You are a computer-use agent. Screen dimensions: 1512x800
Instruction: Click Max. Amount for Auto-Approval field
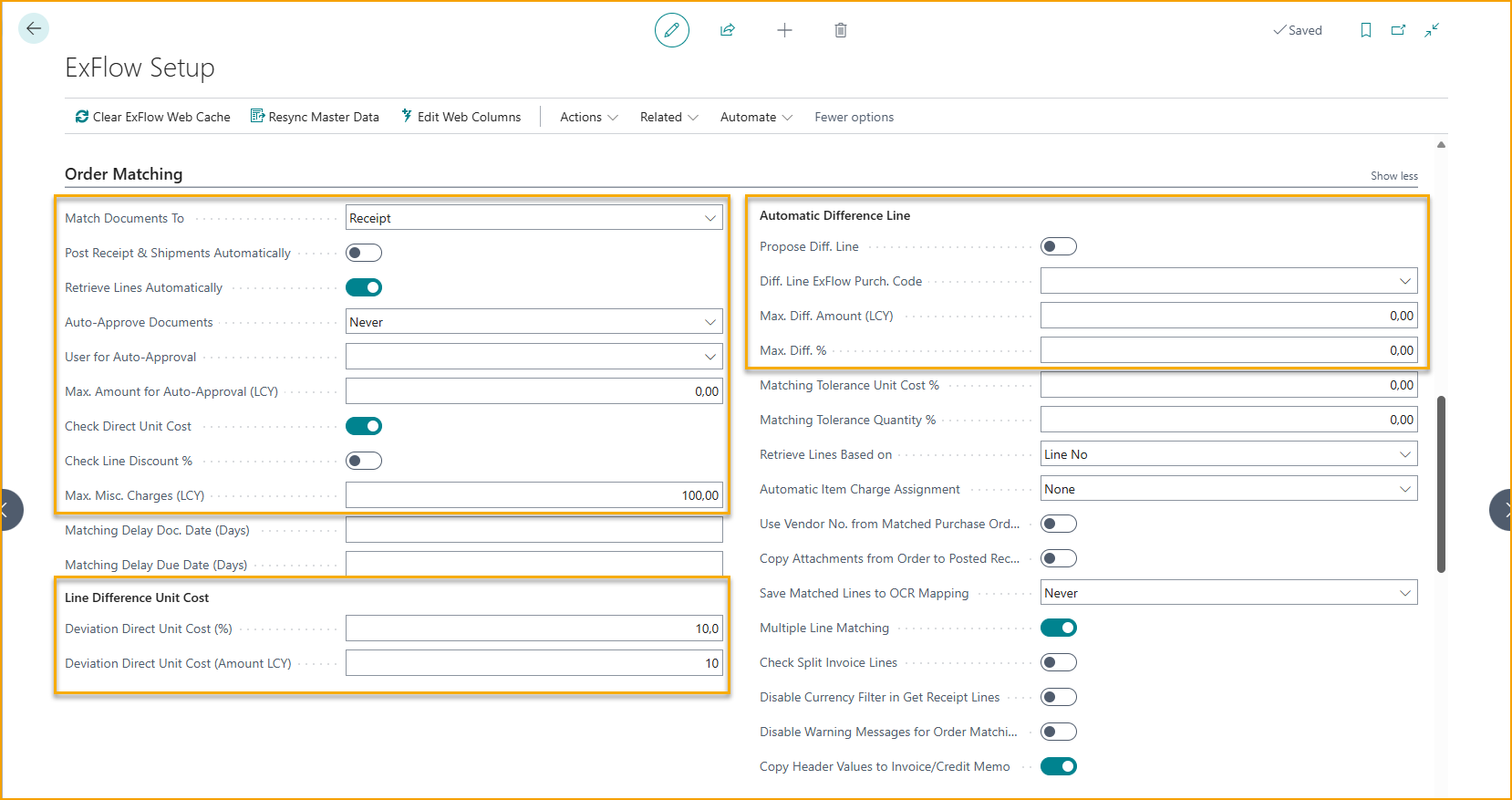(534, 391)
